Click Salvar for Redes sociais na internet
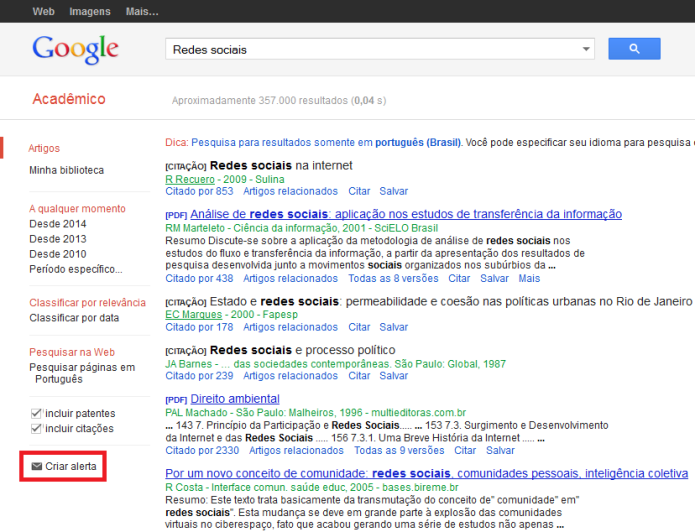Viewport: 695px width, 532px height. pyautogui.click(x=394, y=192)
